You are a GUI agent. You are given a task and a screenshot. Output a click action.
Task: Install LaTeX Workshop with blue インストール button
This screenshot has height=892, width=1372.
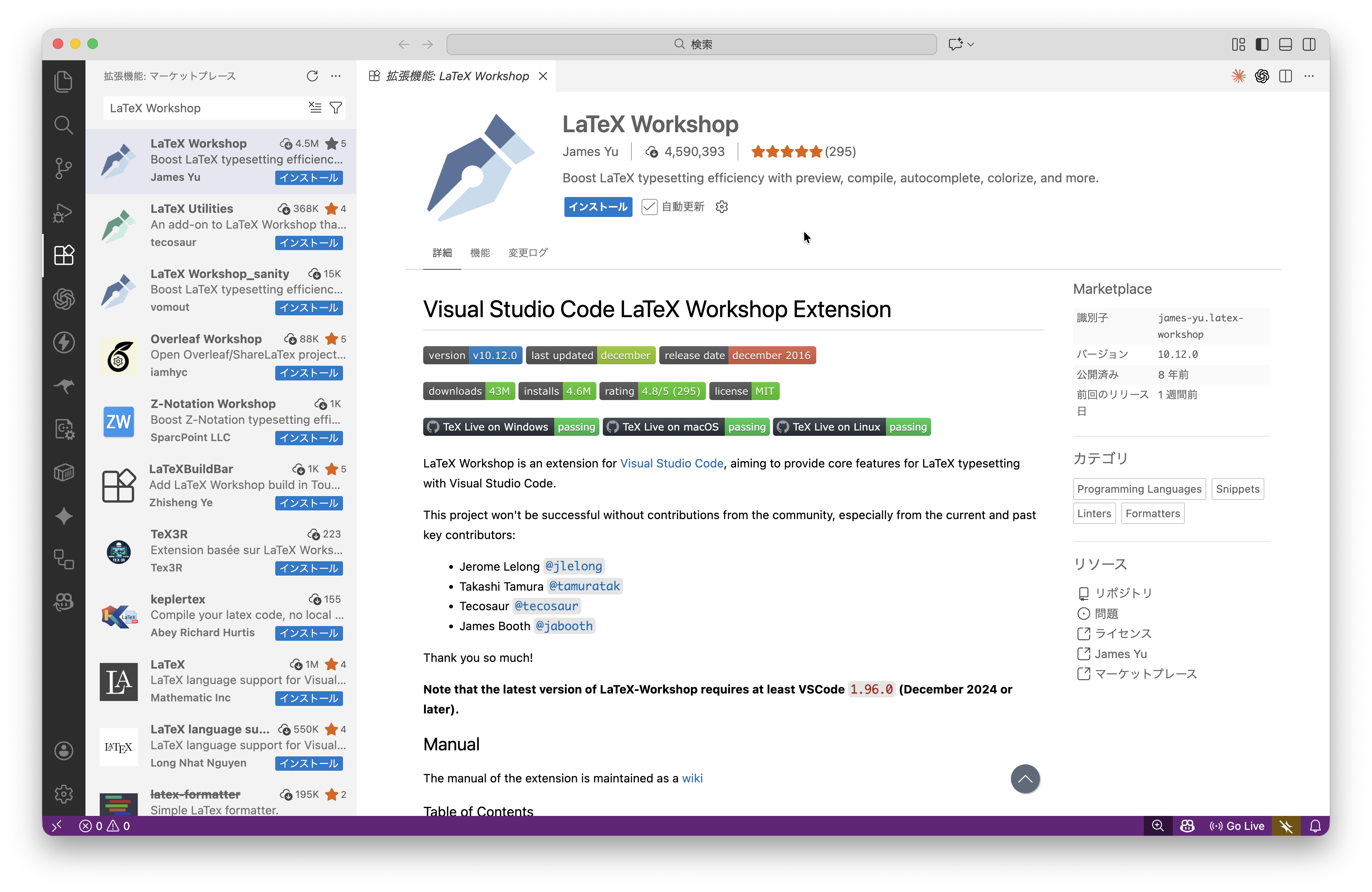click(x=598, y=207)
